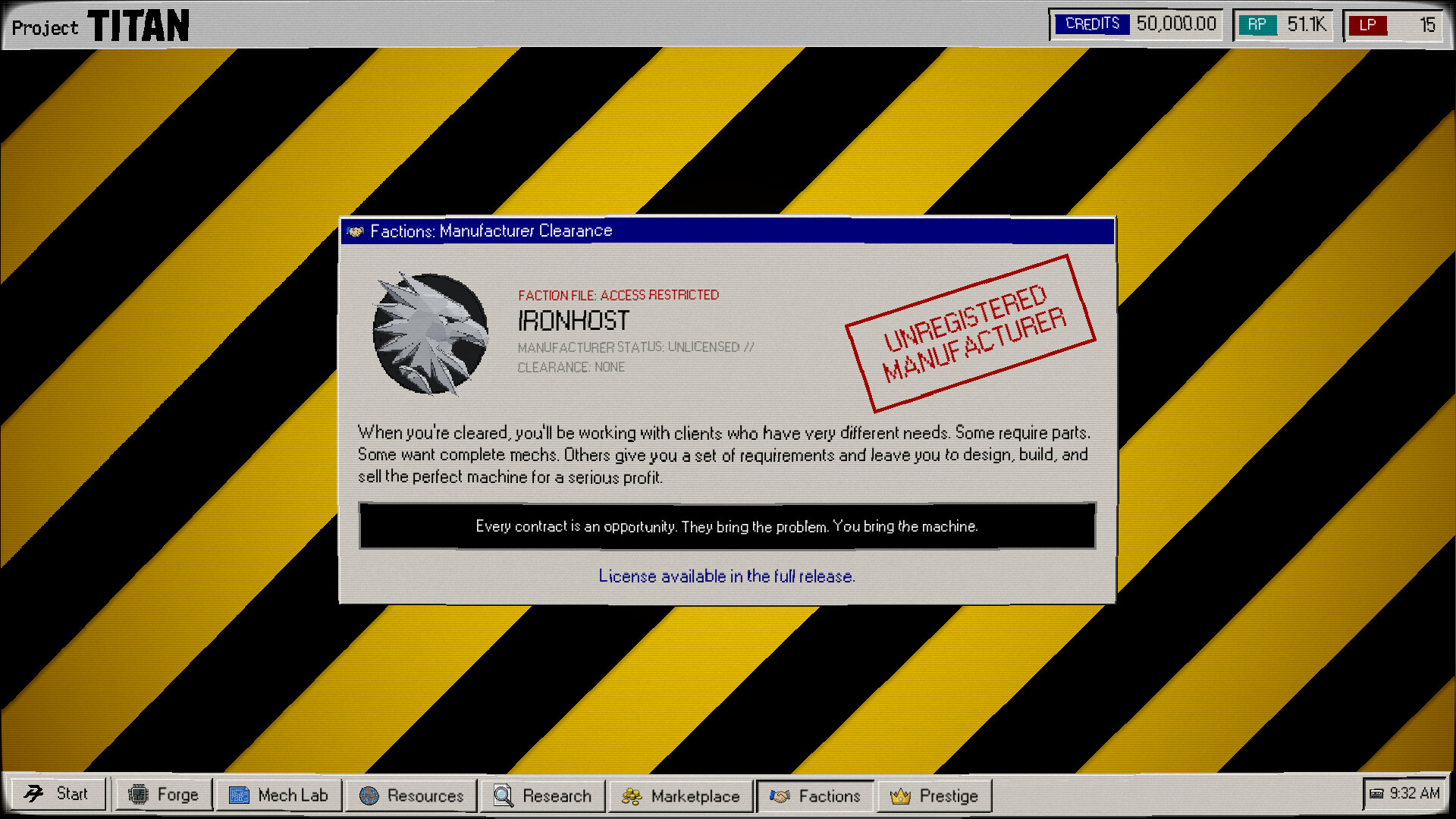
Task: Click the Every contract is an opportunity banner
Action: (x=727, y=526)
